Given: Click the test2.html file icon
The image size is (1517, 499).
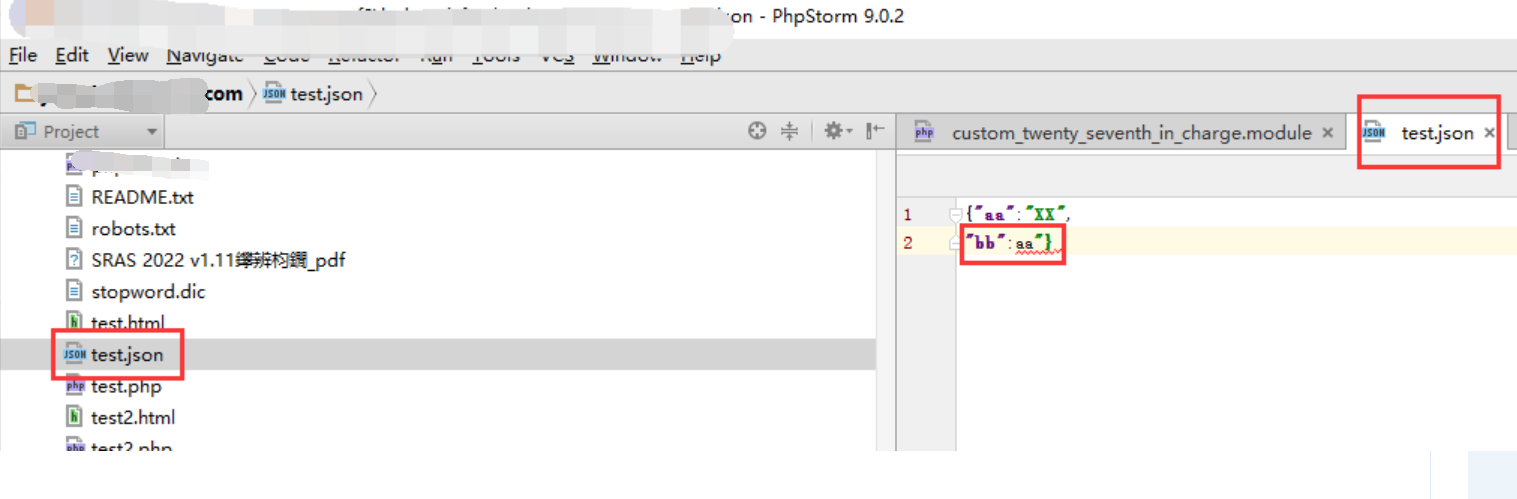Looking at the screenshot, I should [74, 417].
